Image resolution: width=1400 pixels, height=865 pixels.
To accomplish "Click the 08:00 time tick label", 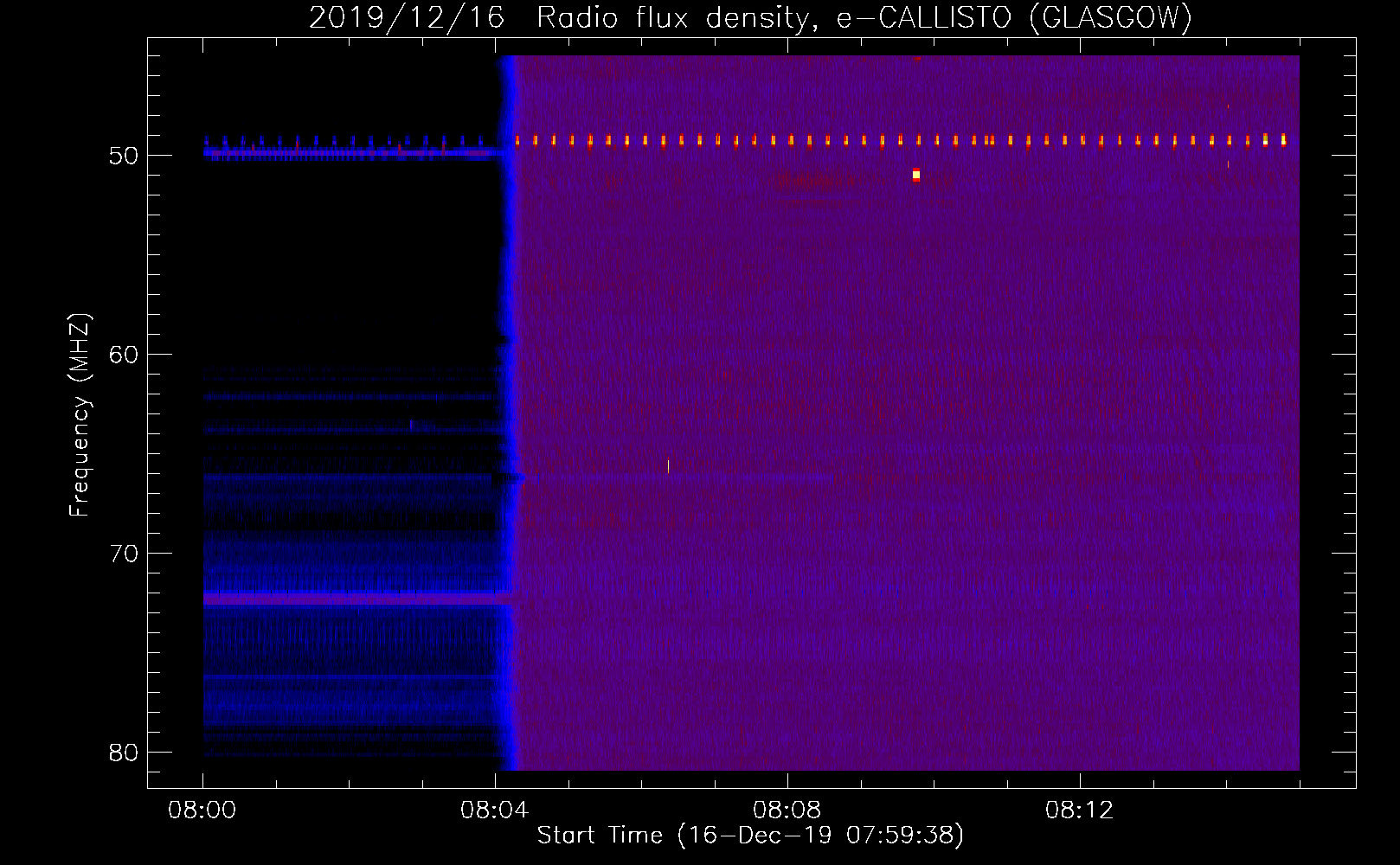I will click(202, 811).
